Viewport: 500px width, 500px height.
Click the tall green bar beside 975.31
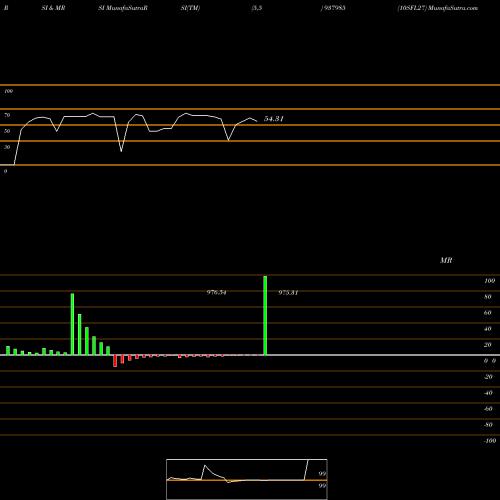tap(265, 315)
